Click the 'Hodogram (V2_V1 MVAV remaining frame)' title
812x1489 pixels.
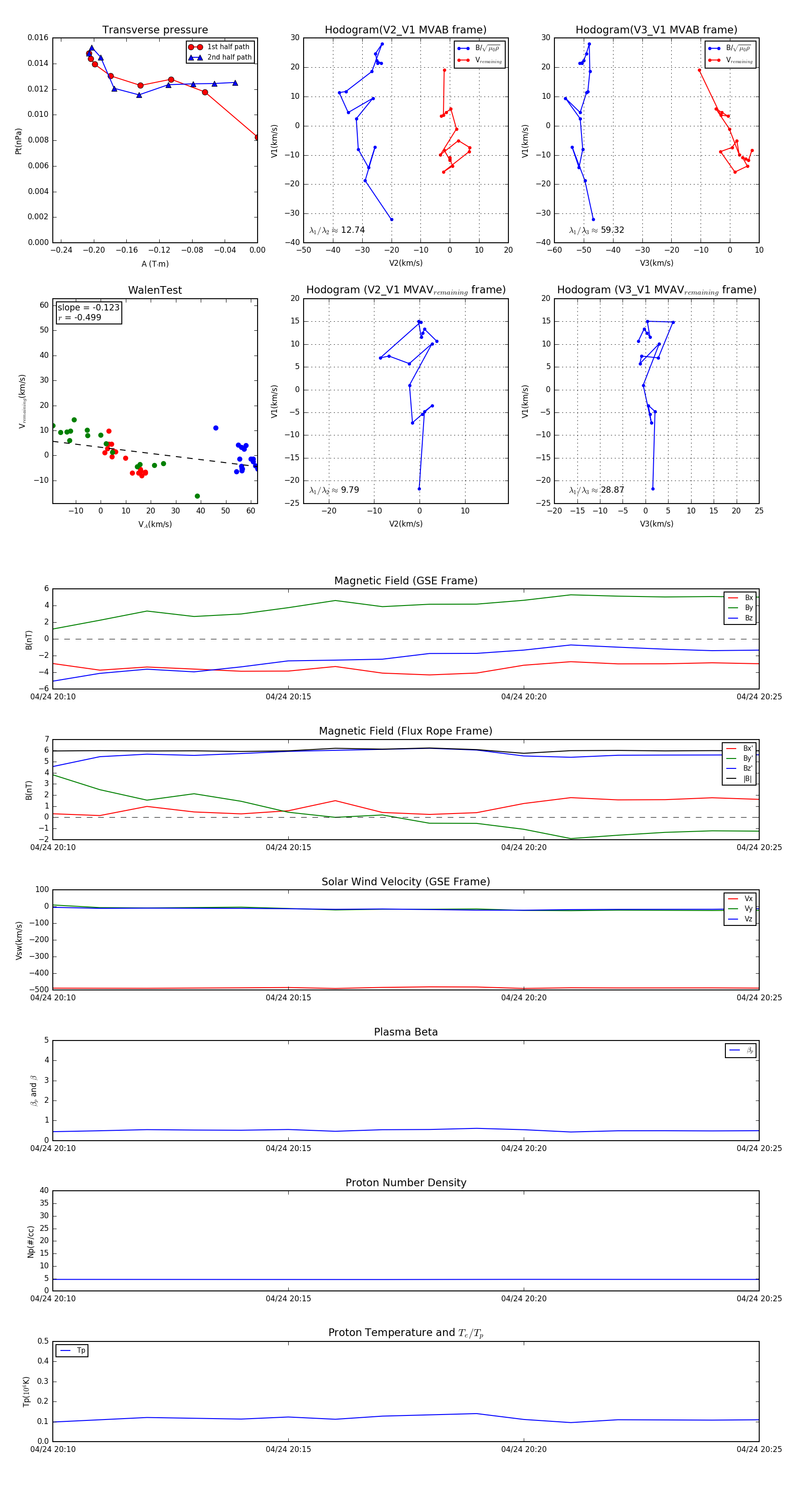pyautogui.click(x=406, y=290)
